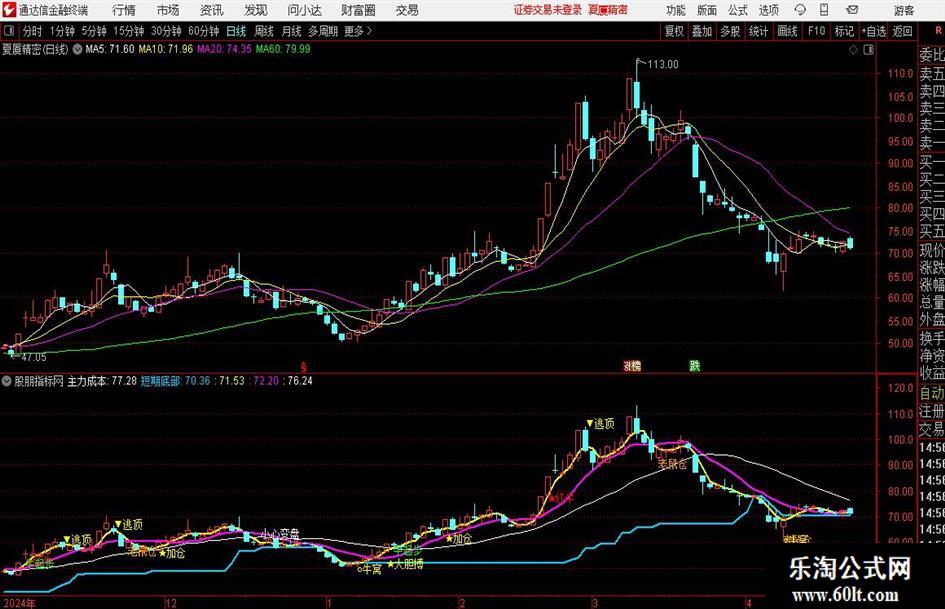Click the red S marker at the bottom of the main chart

point(304,367)
